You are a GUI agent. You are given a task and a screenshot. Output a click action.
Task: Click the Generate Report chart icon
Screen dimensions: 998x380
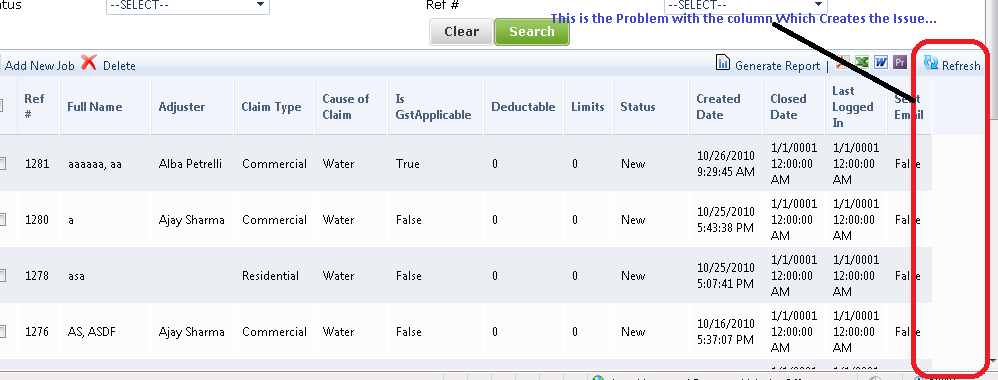(x=723, y=62)
